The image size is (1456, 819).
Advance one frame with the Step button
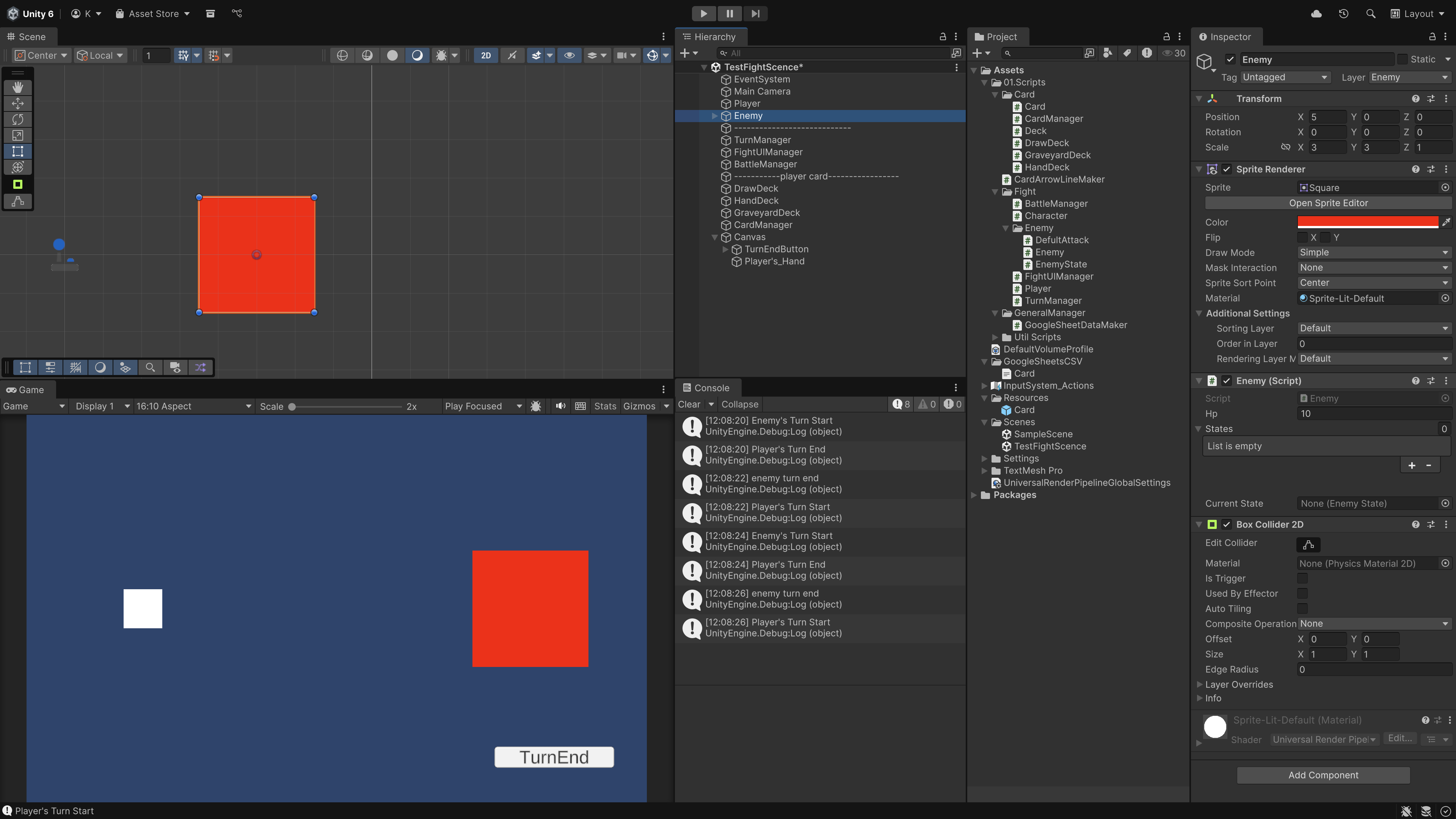(755, 14)
